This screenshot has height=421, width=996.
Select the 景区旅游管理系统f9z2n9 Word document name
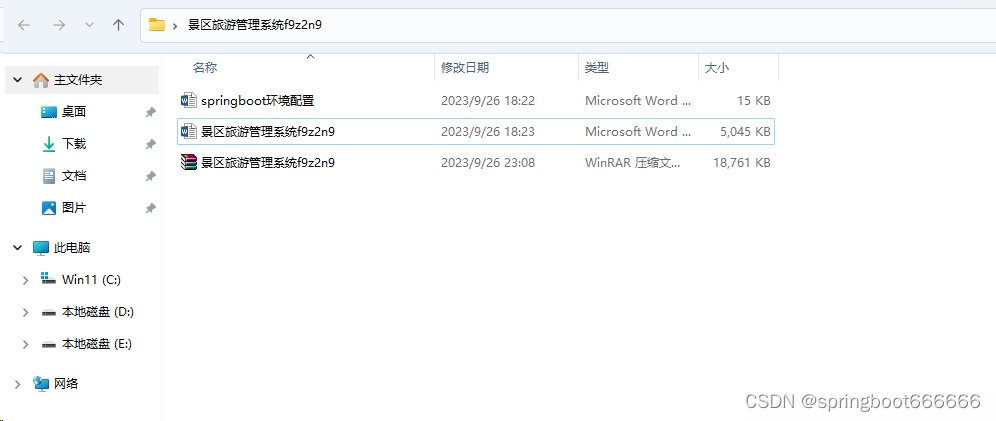[268, 131]
